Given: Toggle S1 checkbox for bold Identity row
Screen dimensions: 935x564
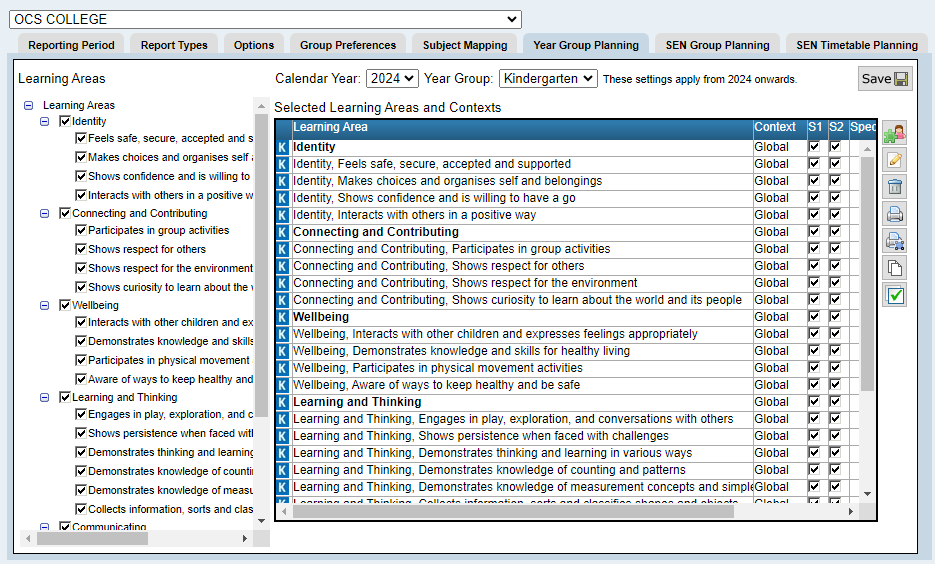Looking at the screenshot, I should [x=814, y=147].
